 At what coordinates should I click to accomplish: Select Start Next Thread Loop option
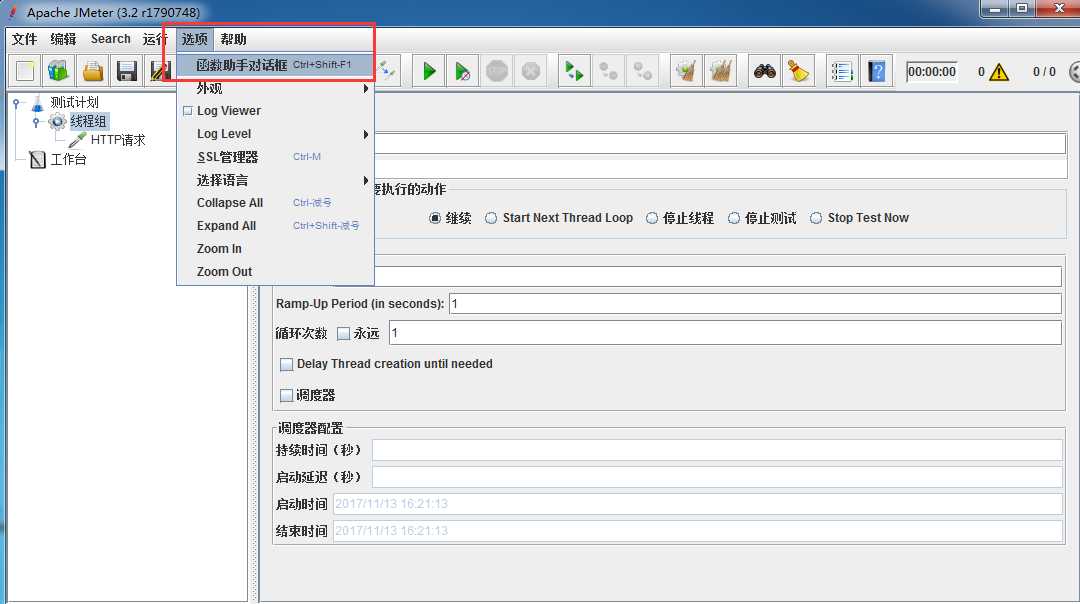point(490,218)
